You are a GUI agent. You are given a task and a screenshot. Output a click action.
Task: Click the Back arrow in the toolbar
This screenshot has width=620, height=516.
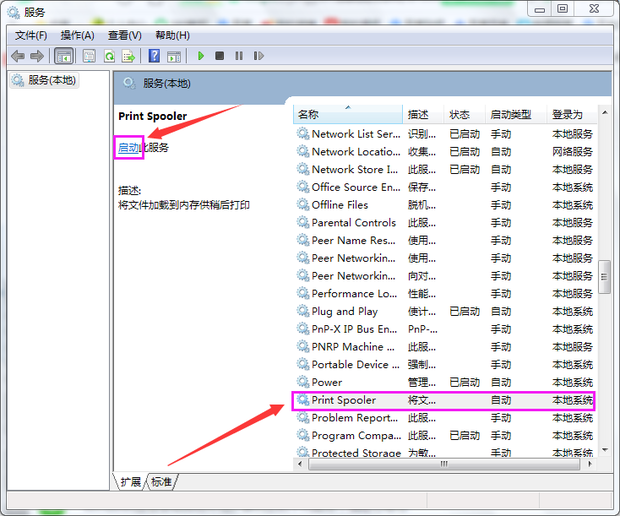click(18, 56)
